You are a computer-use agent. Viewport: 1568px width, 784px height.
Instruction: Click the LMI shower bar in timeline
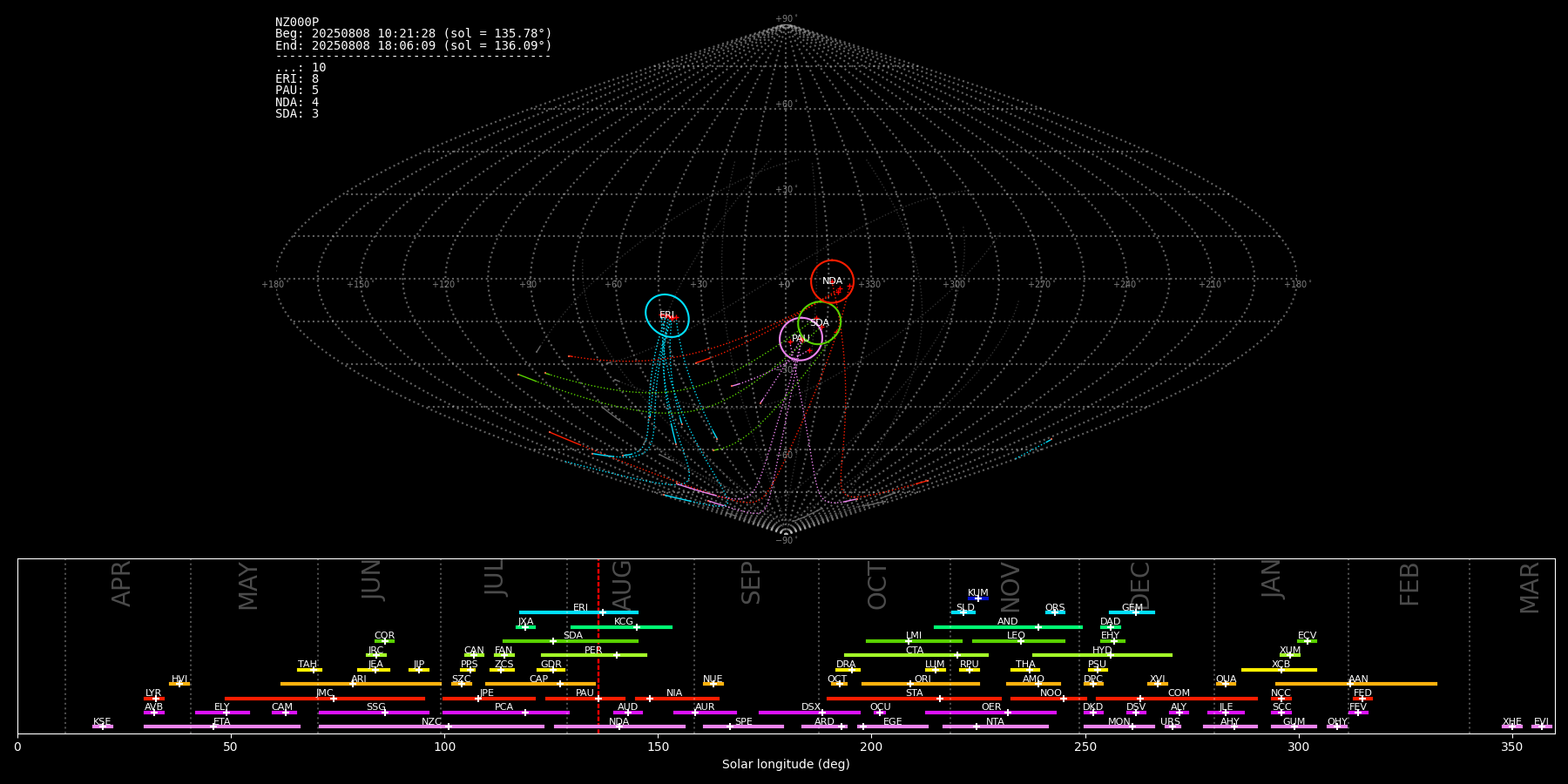(x=914, y=641)
